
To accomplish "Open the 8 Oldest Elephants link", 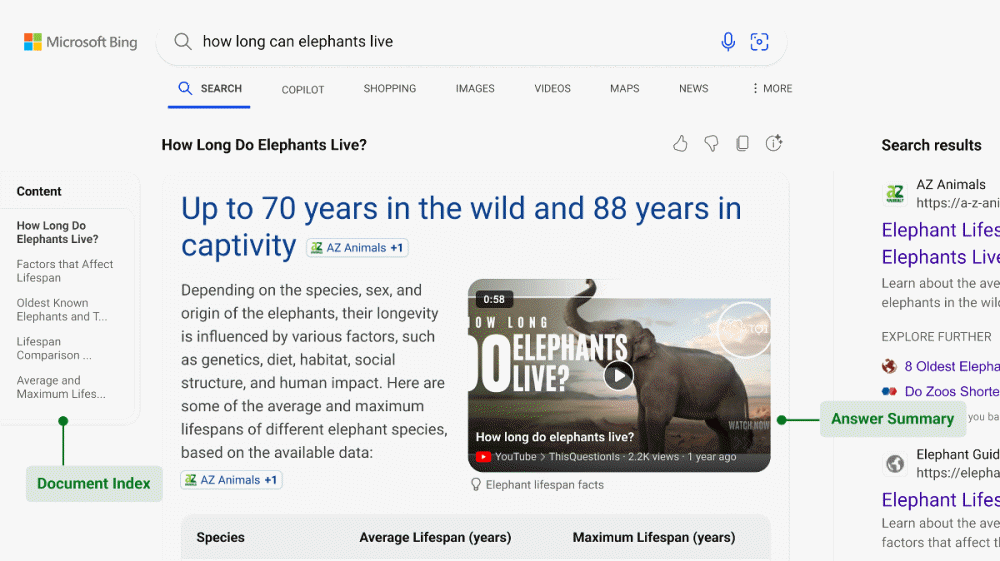I will pos(950,366).
